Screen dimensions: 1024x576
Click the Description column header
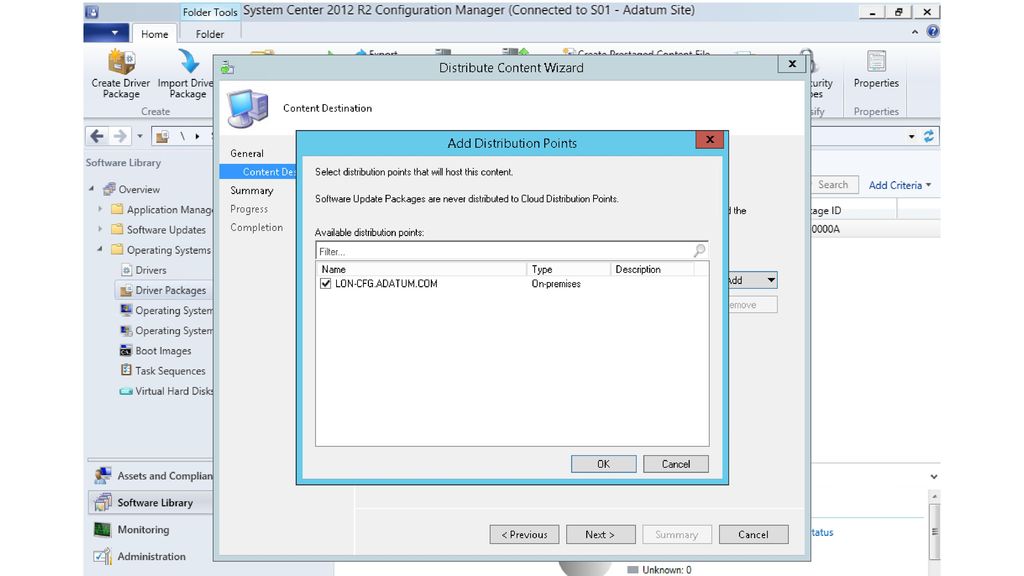[652, 269]
